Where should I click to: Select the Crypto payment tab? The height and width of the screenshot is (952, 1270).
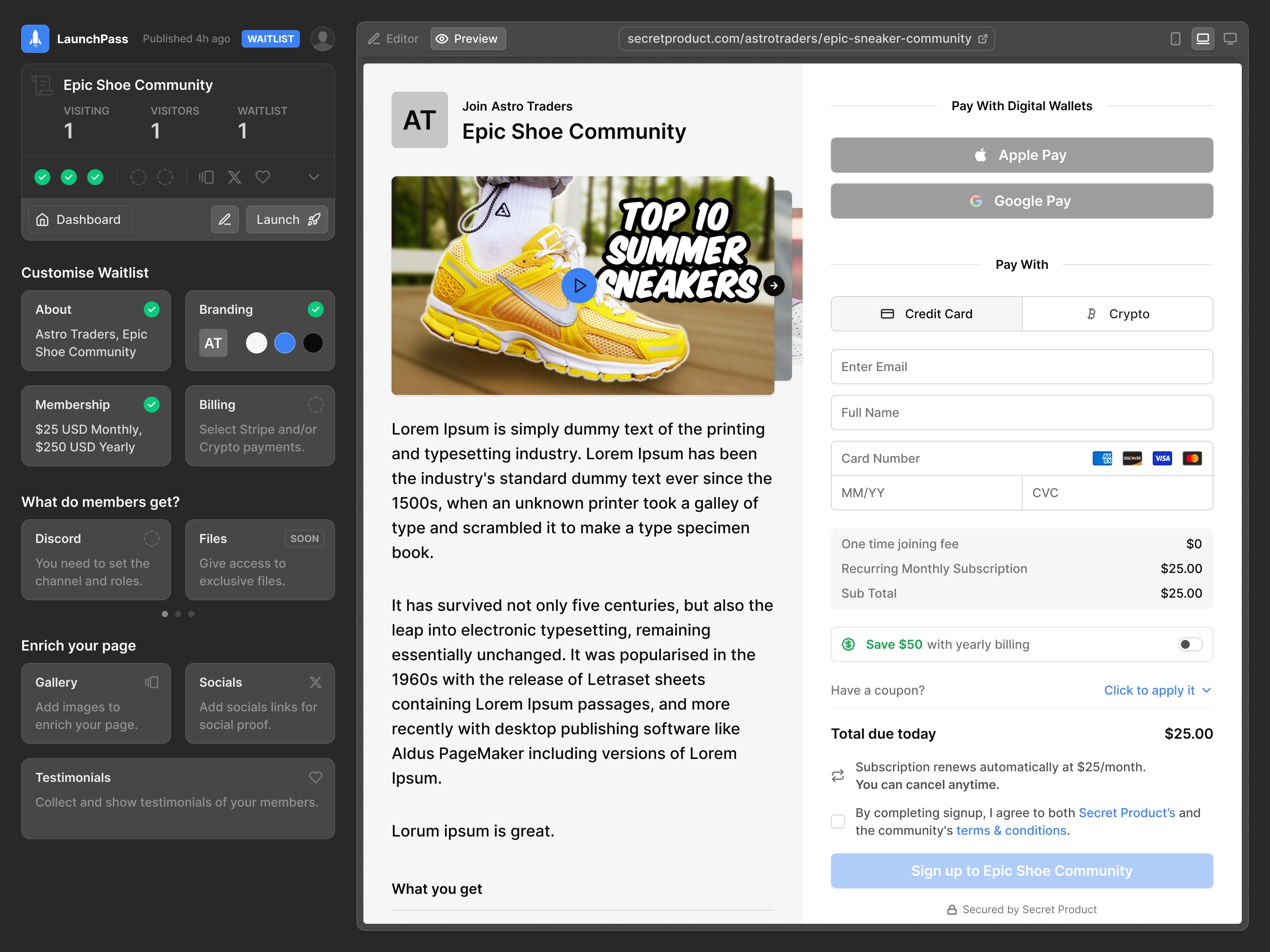tap(1117, 314)
